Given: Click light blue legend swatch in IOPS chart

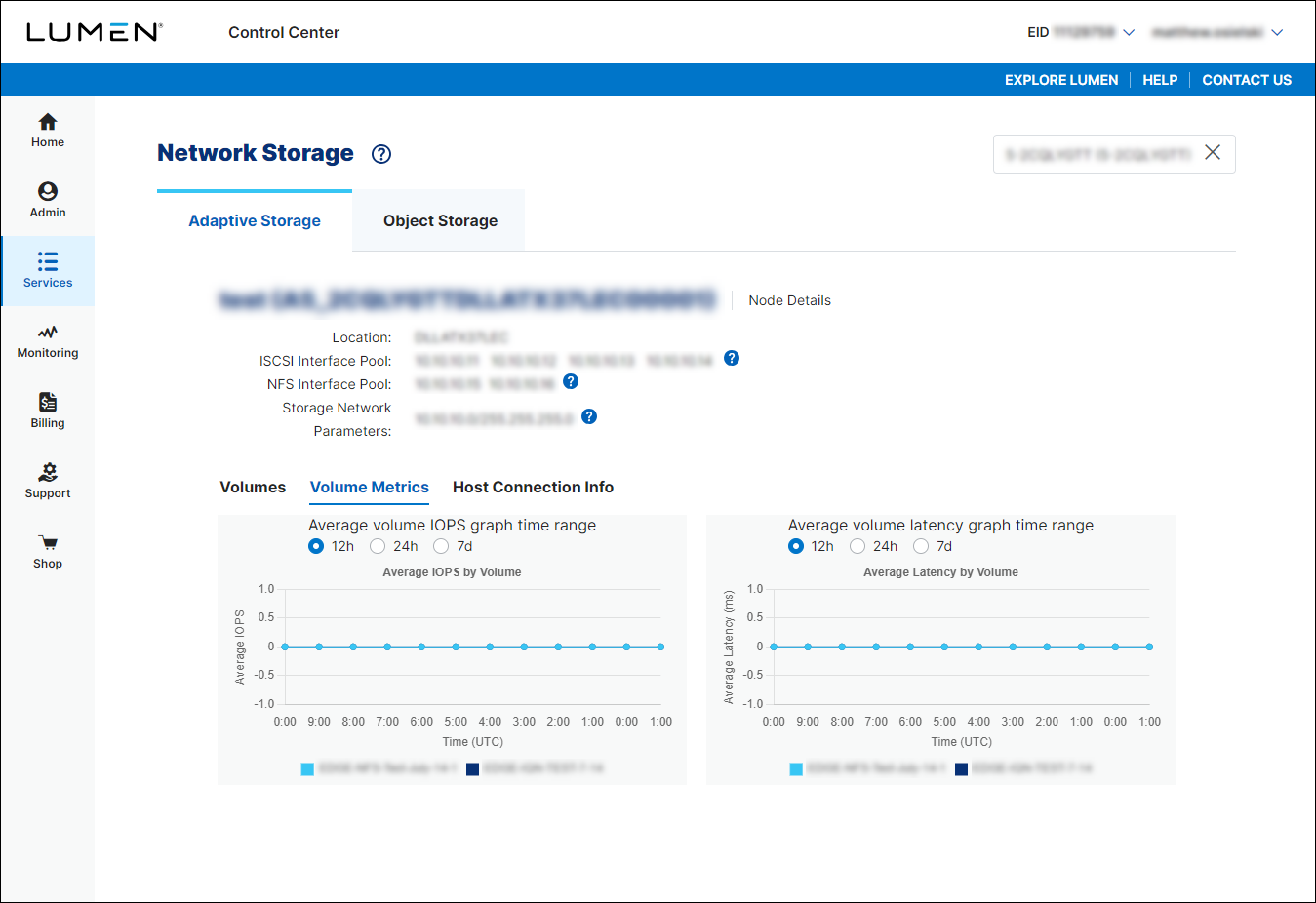Looking at the screenshot, I should pos(307,769).
